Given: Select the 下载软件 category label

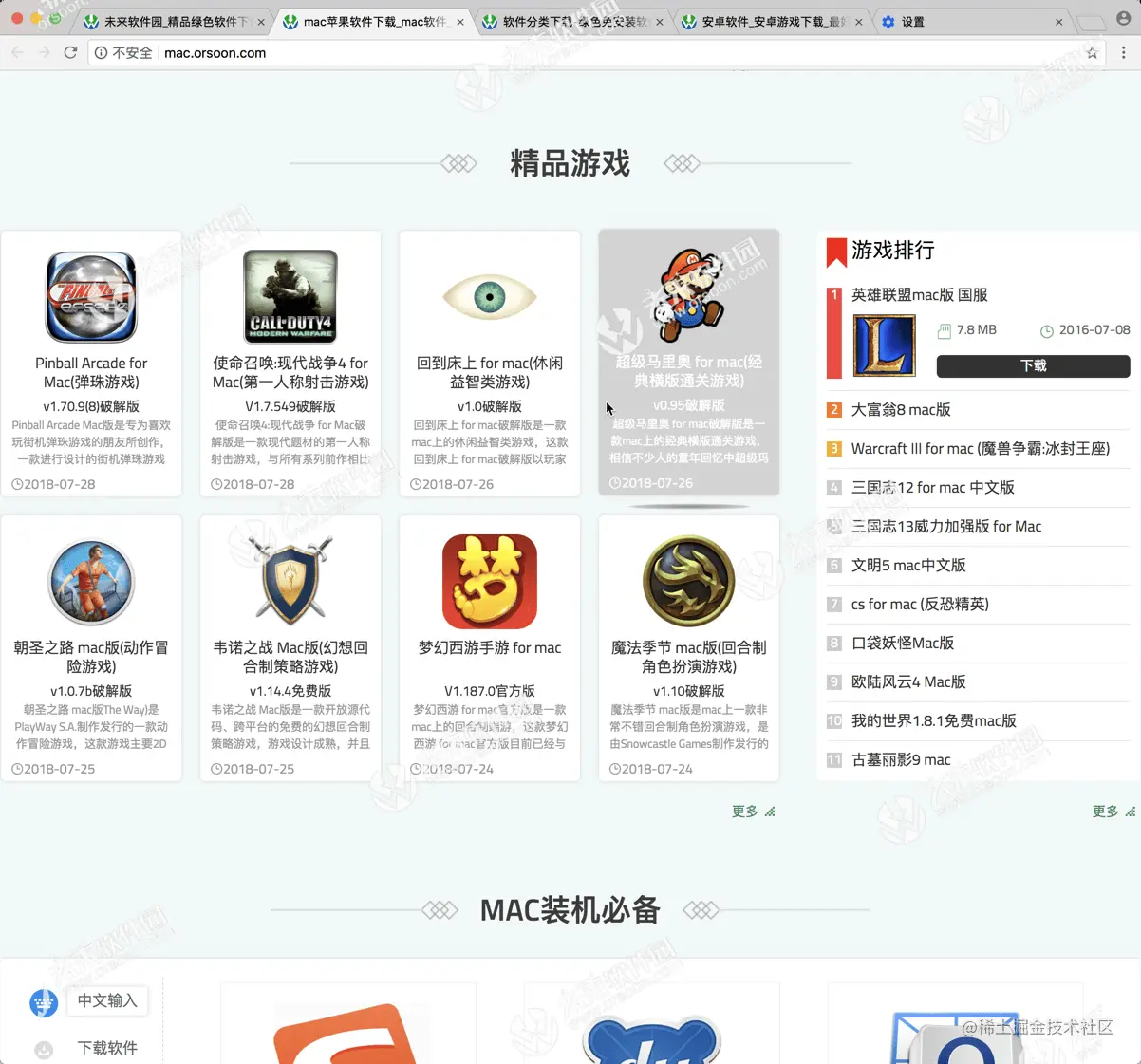Looking at the screenshot, I should click(x=107, y=1048).
